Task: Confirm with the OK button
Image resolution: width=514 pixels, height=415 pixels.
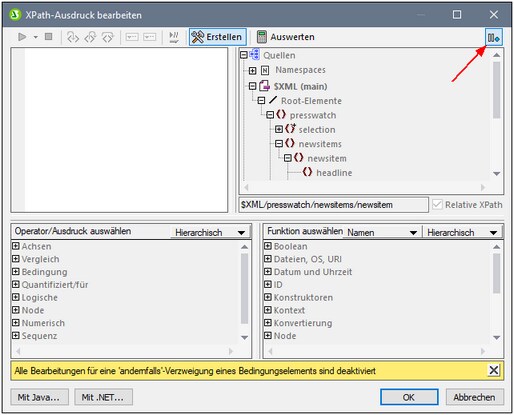Action: tap(409, 397)
